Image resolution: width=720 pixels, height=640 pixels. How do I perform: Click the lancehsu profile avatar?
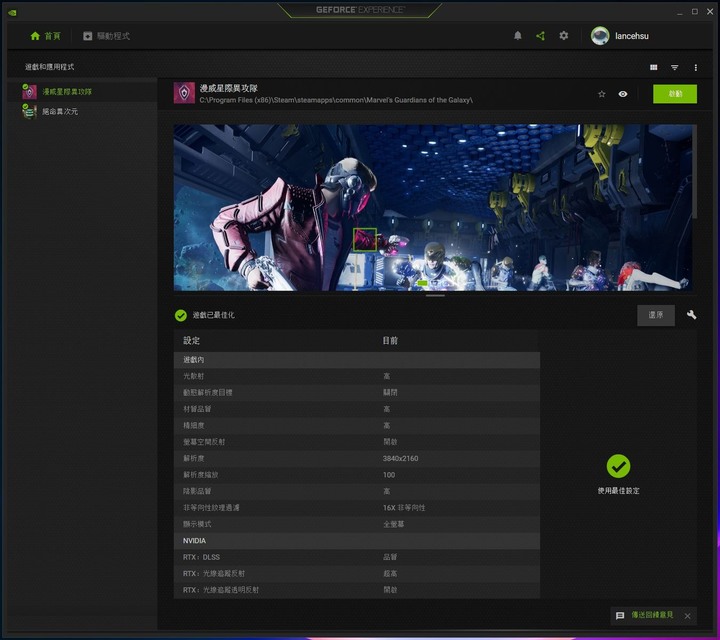tap(600, 36)
